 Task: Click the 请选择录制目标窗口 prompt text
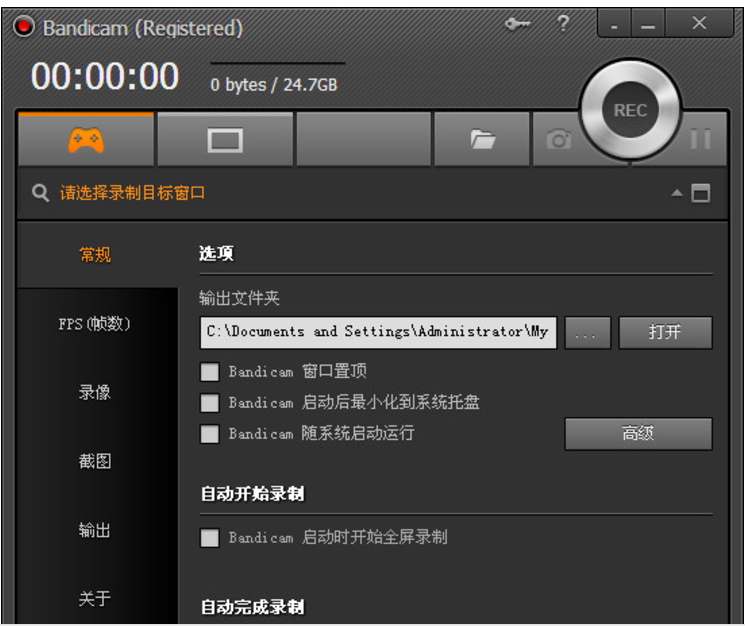133,193
